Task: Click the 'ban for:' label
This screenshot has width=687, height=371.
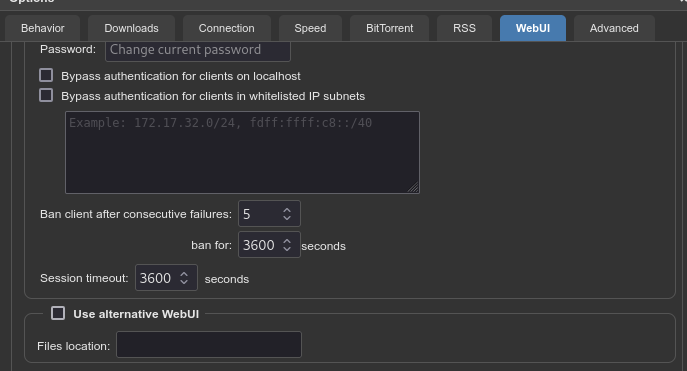Action: [x=212, y=245]
